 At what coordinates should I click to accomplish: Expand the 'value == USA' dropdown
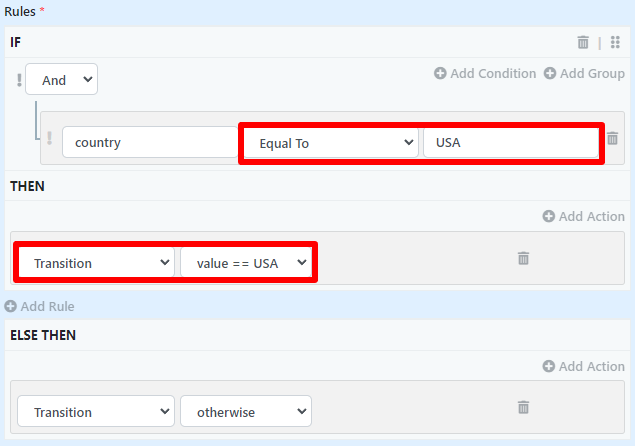[246, 263]
